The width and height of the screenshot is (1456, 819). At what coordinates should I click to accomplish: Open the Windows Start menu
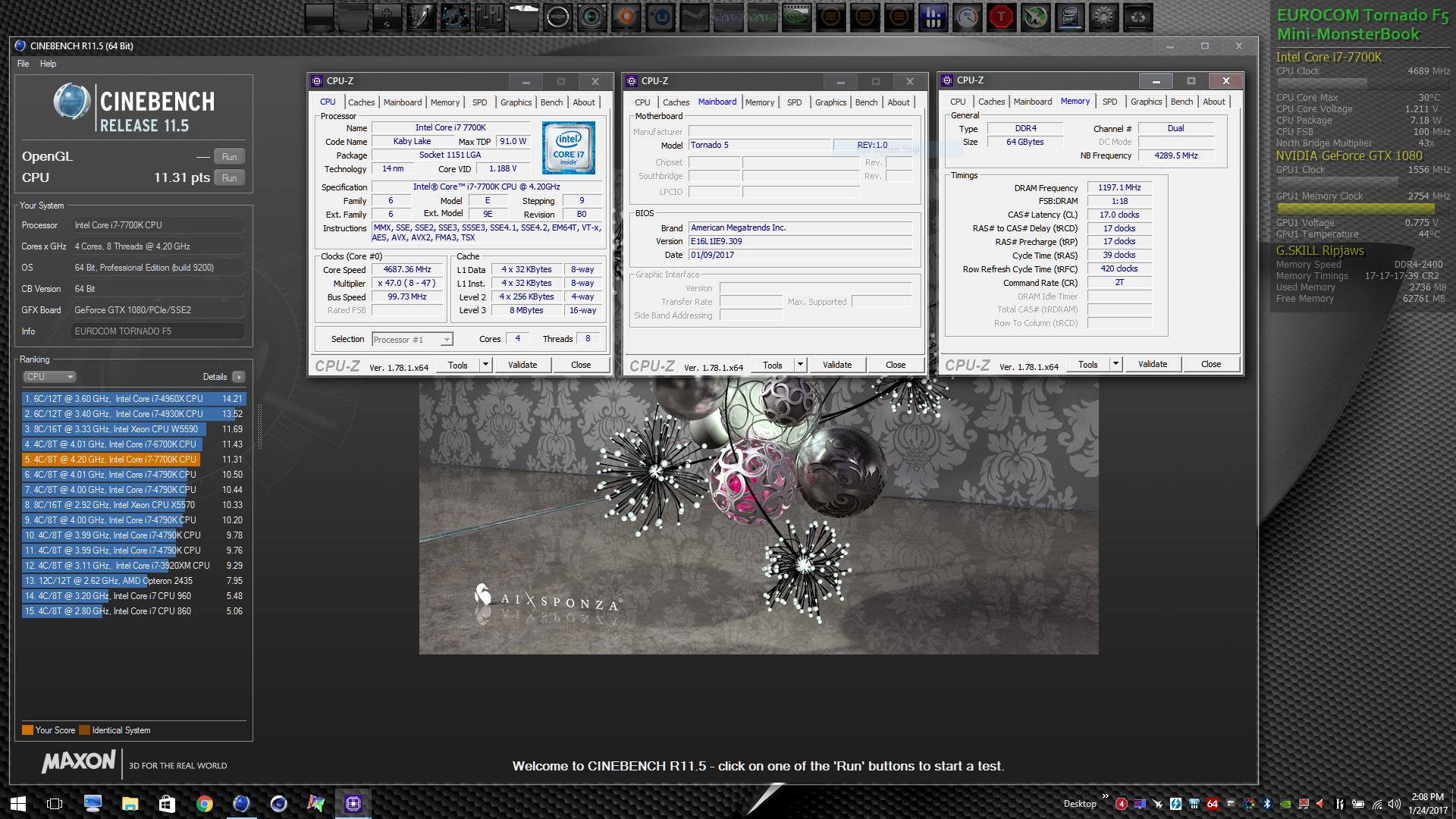pyautogui.click(x=18, y=803)
